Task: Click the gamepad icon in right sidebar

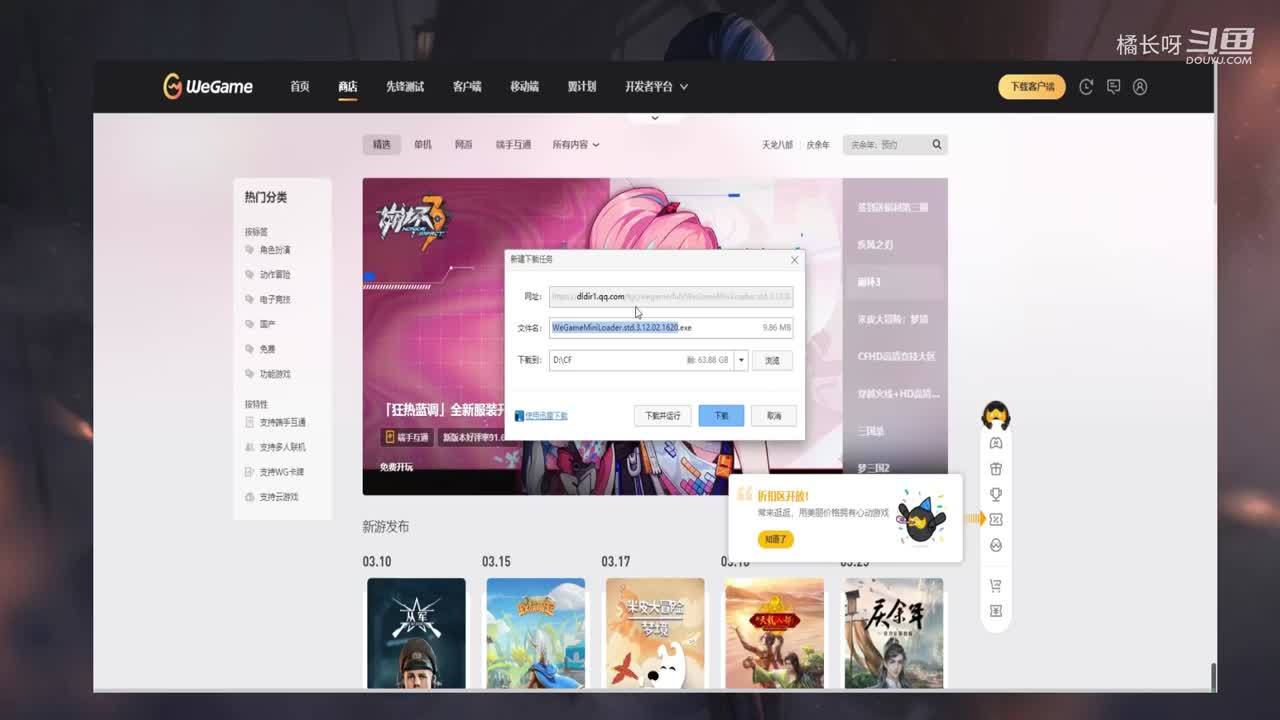Action: coord(996,443)
